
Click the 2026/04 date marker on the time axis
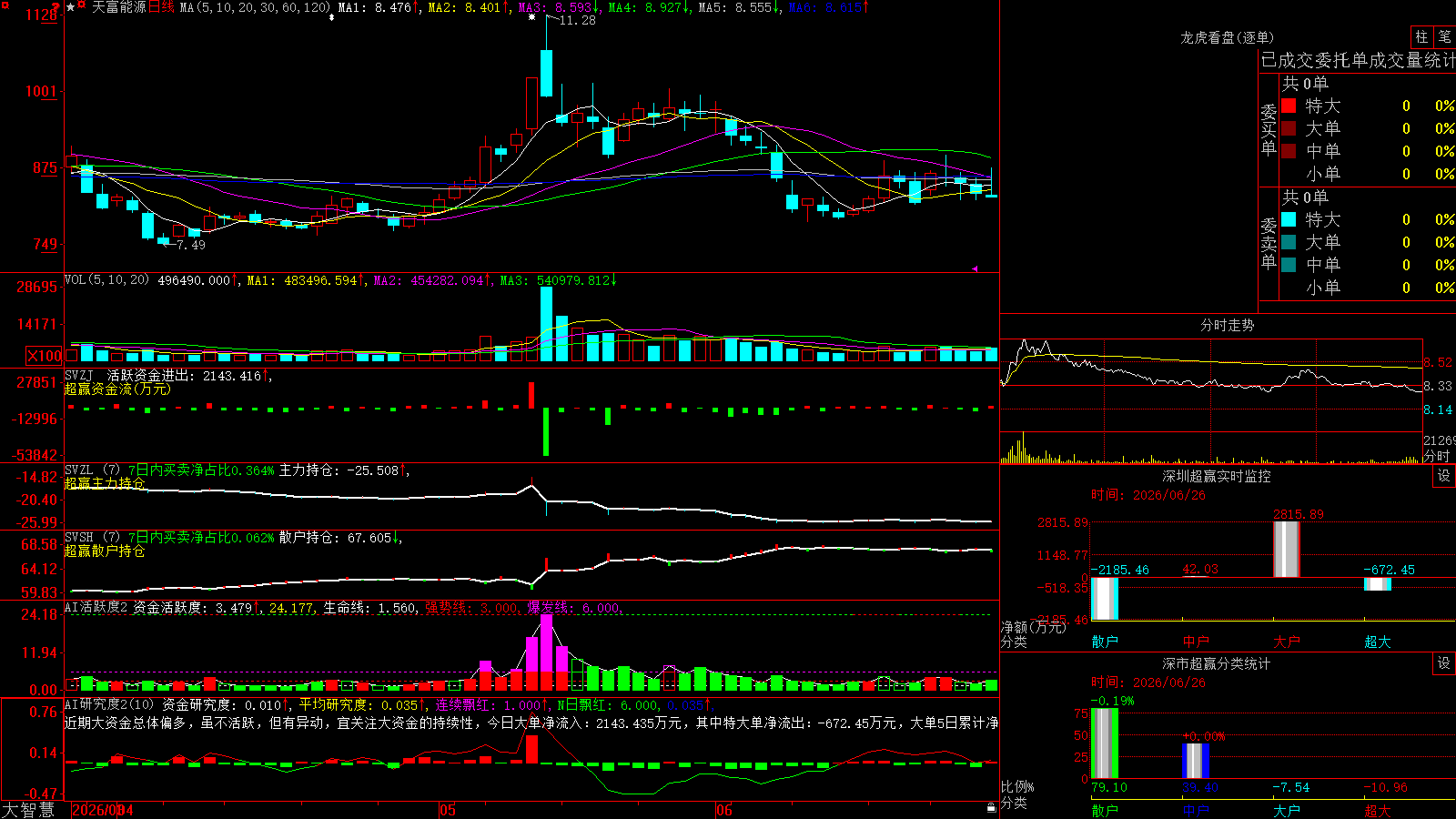tap(102, 810)
